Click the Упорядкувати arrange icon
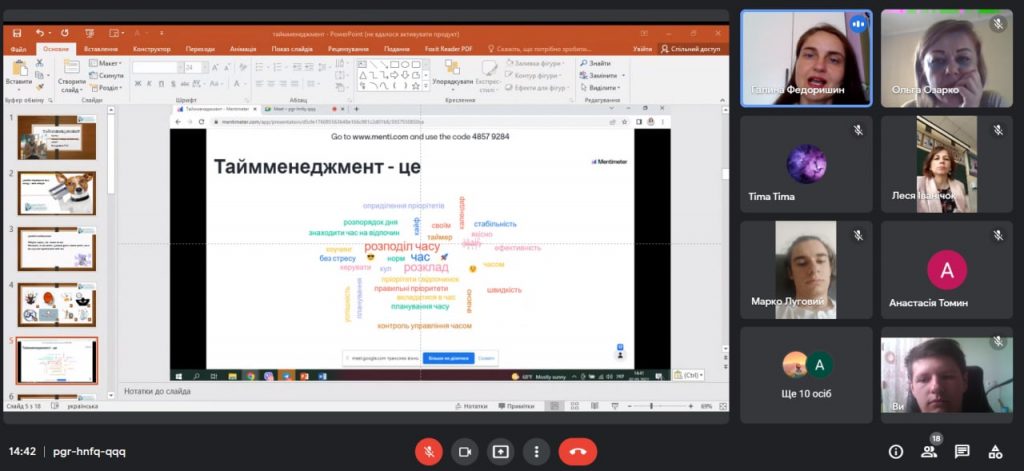The image size is (1024, 471). click(452, 72)
